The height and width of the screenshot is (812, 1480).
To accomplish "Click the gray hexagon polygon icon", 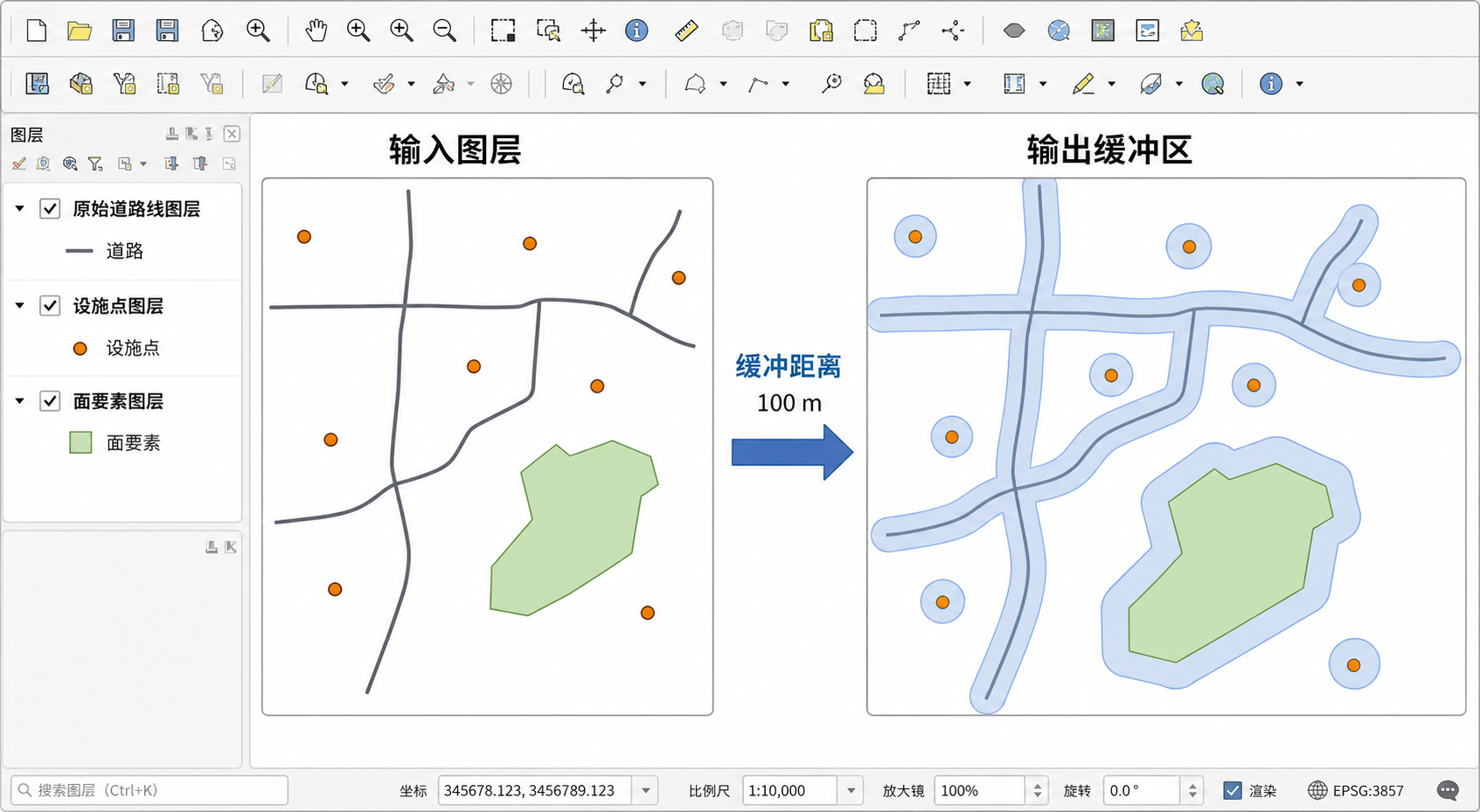I will (1014, 31).
